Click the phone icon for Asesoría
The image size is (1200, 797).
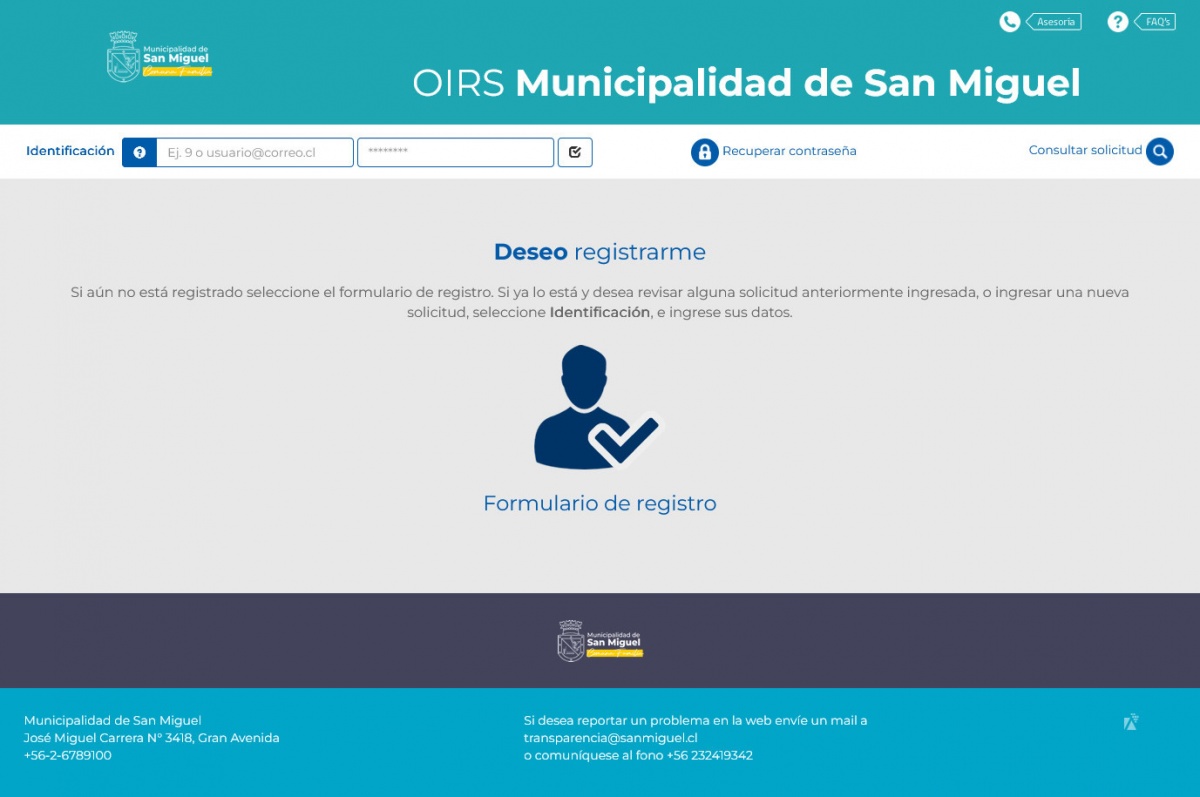click(x=1010, y=20)
